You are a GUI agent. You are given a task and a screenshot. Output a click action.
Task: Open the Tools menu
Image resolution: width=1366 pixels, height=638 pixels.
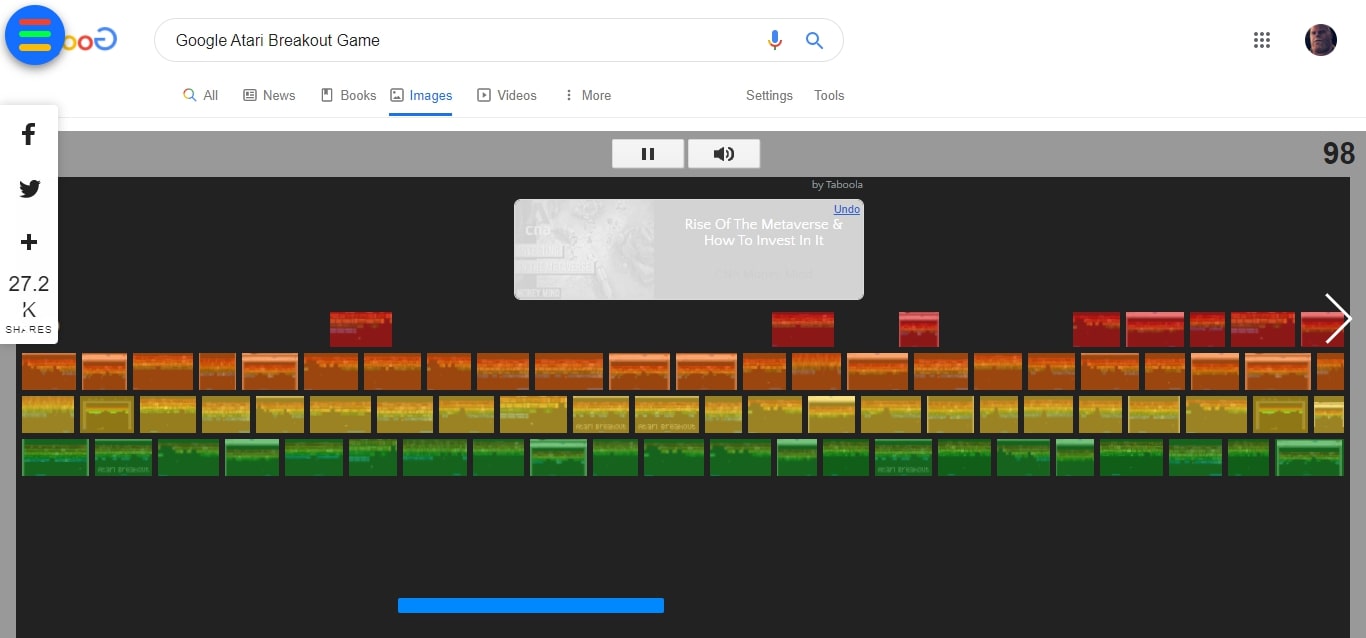click(x=829, y=95)
